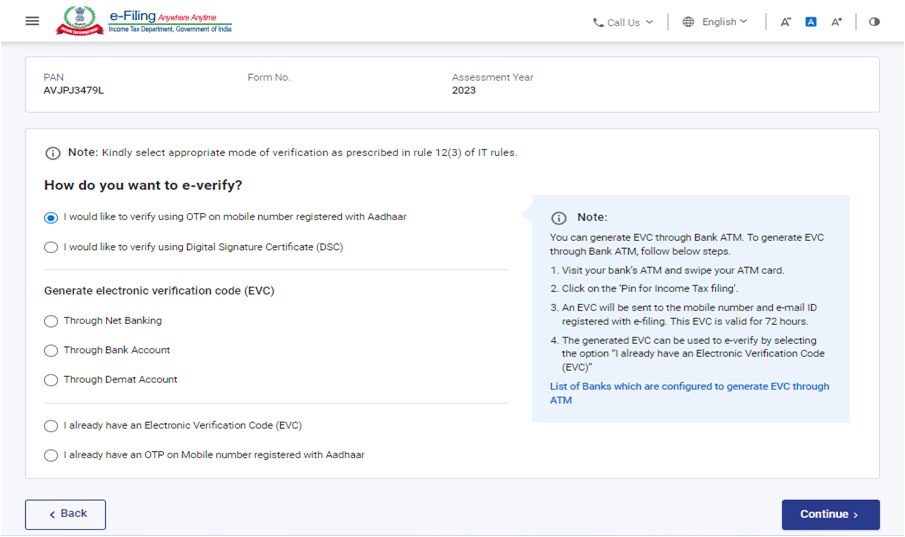Image resolution: width=905 pixels, height=537 pixels.
Task: Click the phone icon beside Call Us
Action: 598,22
